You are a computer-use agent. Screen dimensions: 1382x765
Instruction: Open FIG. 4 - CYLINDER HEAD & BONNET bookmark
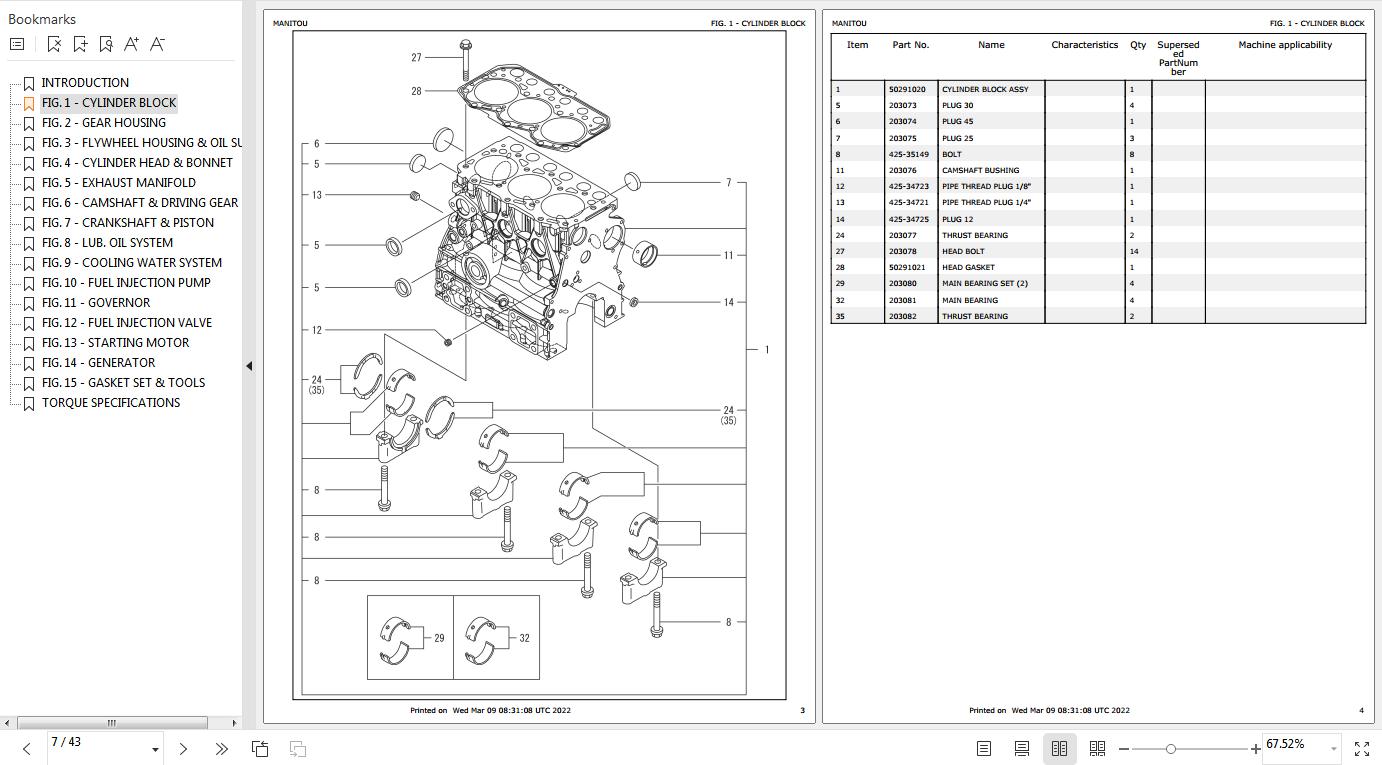137,163
